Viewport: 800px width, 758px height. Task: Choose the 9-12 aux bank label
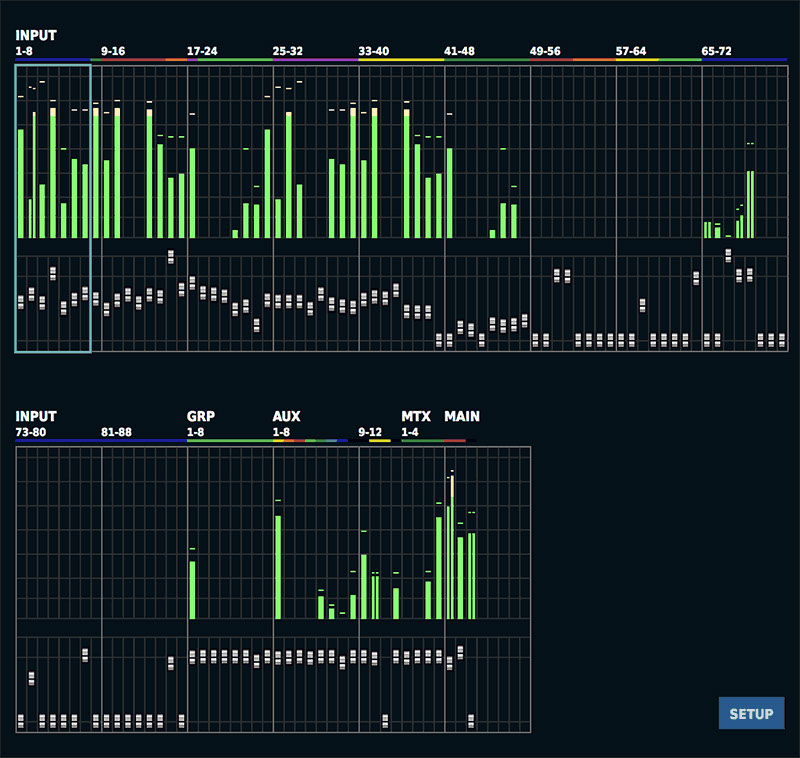coord(370,432)
